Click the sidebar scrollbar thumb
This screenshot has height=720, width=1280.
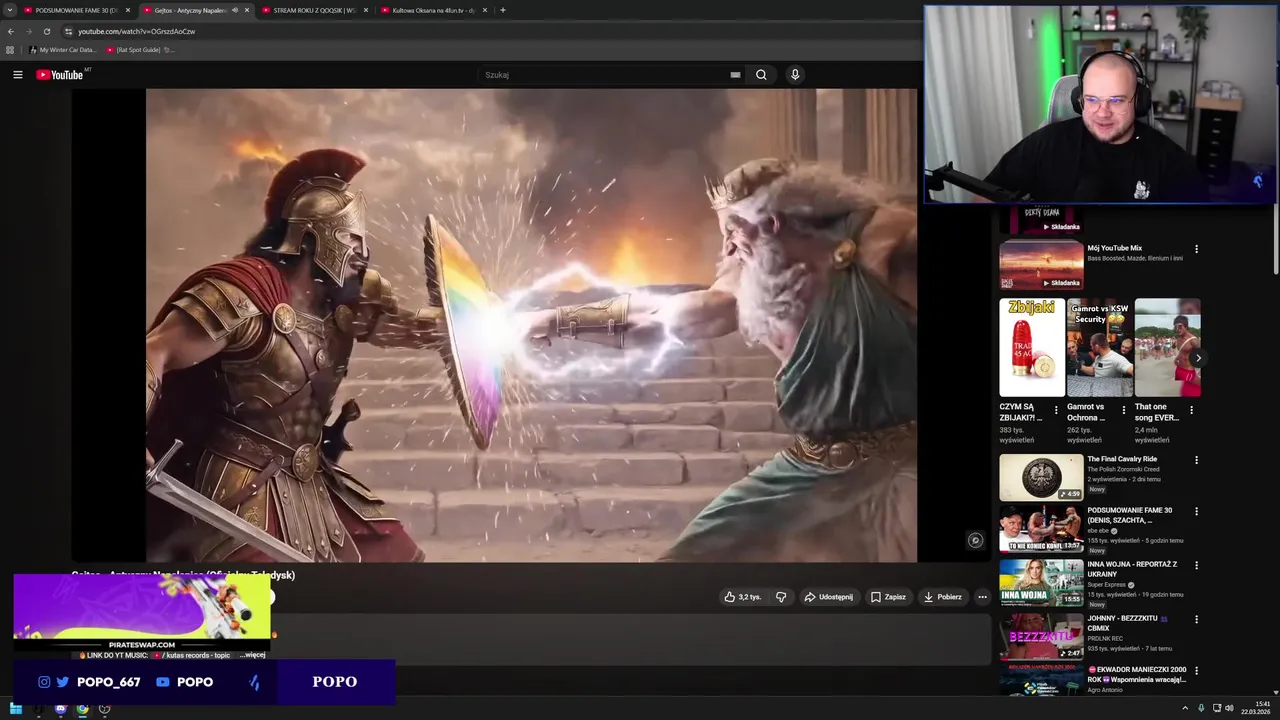coord(1276,240)
